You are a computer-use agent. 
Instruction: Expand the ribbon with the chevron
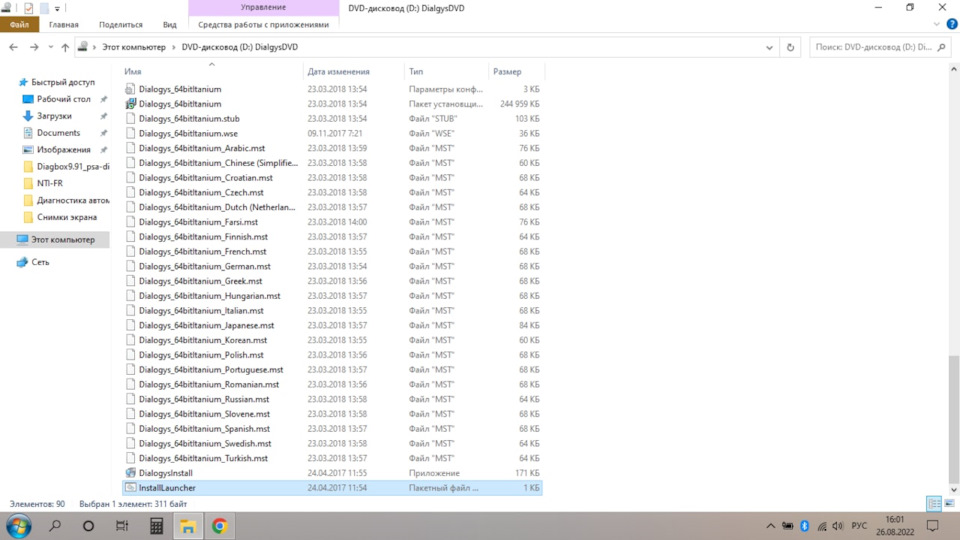pyautogui.click(x=936, y=24)
